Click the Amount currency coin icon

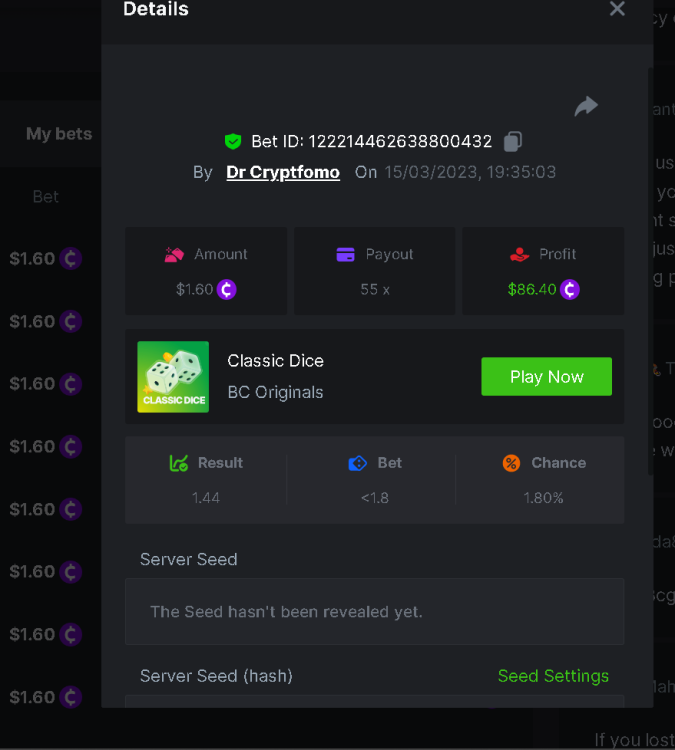pyautogui.click(x=227, y=290)
